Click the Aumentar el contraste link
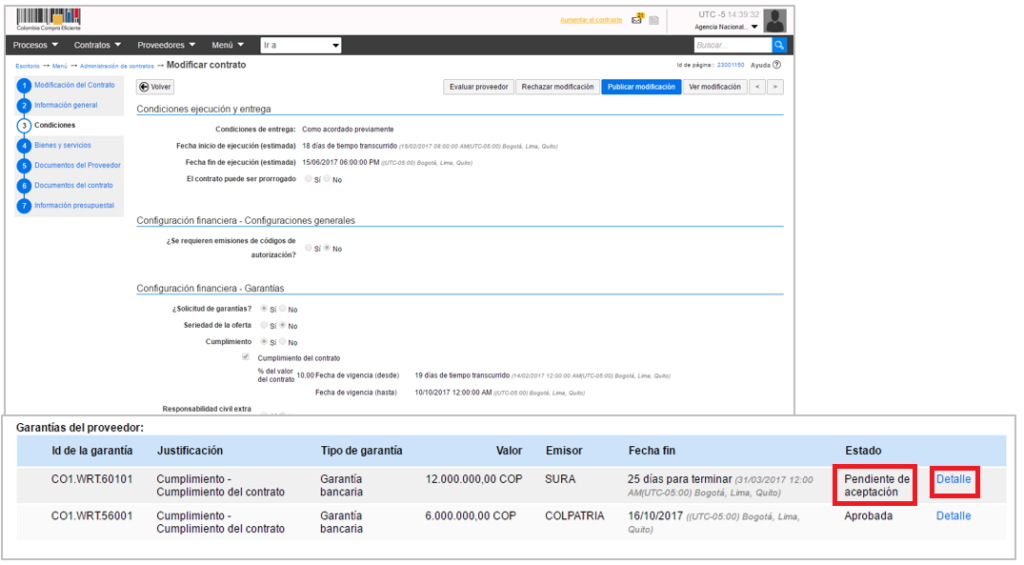 (590, 20)
